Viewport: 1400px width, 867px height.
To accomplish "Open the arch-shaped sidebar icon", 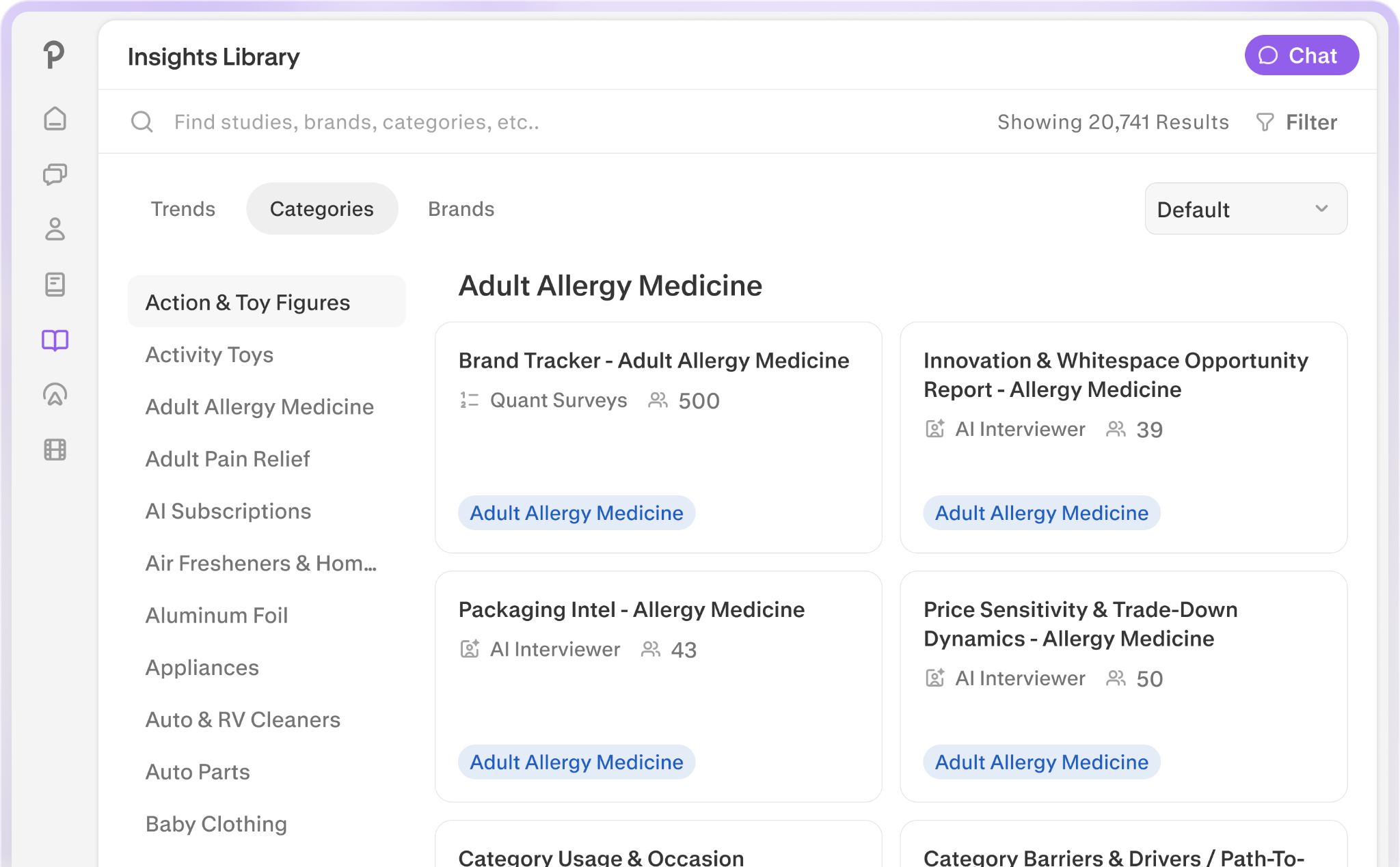I will click(55, 395).
